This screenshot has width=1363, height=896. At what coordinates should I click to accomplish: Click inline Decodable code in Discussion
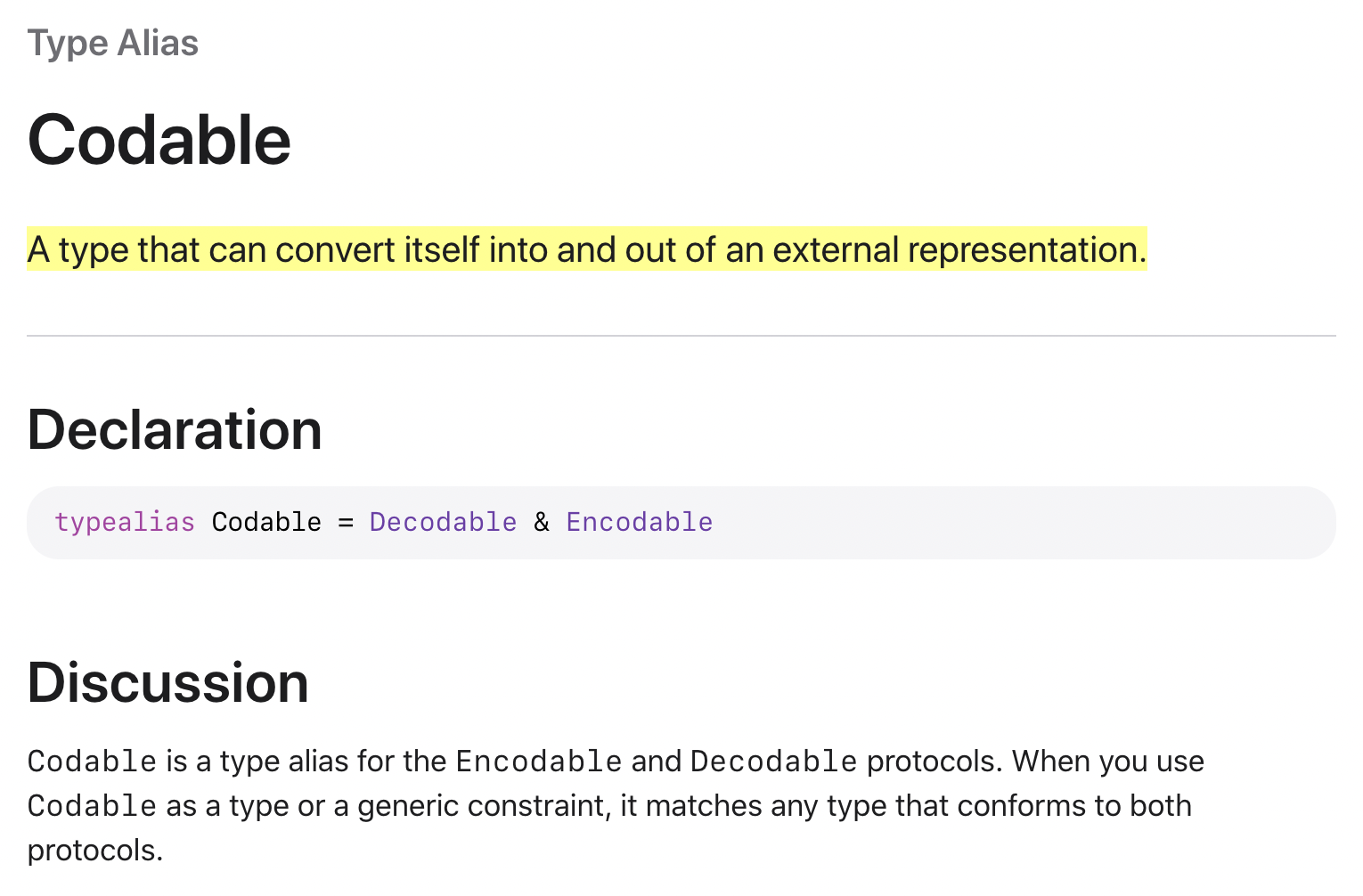pyautogui.click(x=773, y=762)
